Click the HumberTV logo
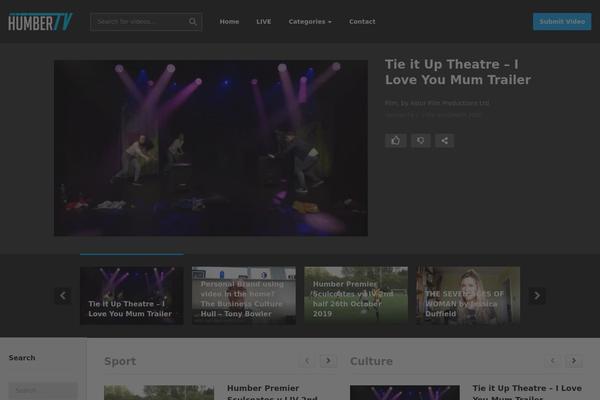The height and width of the screenshot is (400, 600). coord(40,21)
